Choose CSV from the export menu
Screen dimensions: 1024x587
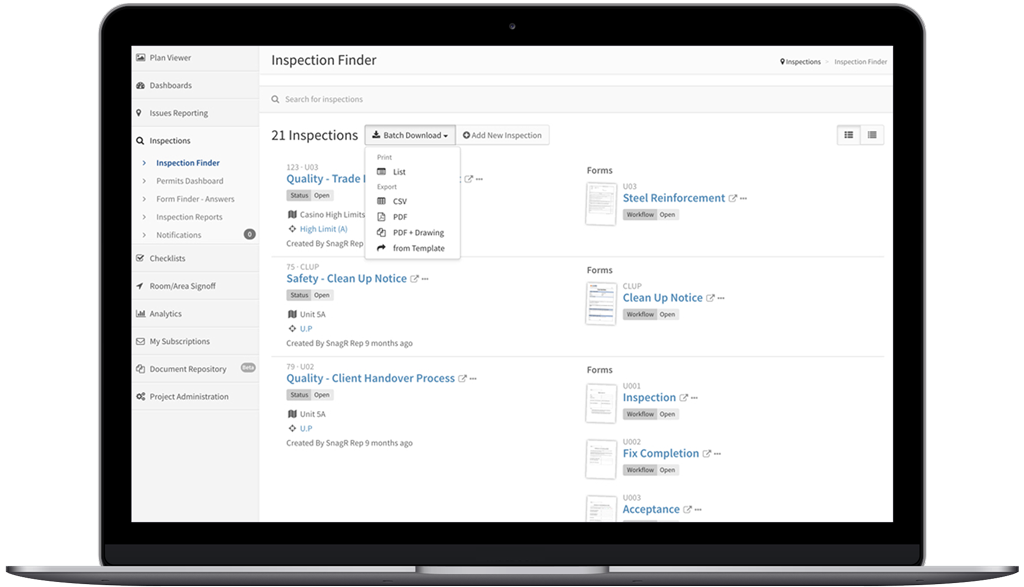click(x=399, y=201)
